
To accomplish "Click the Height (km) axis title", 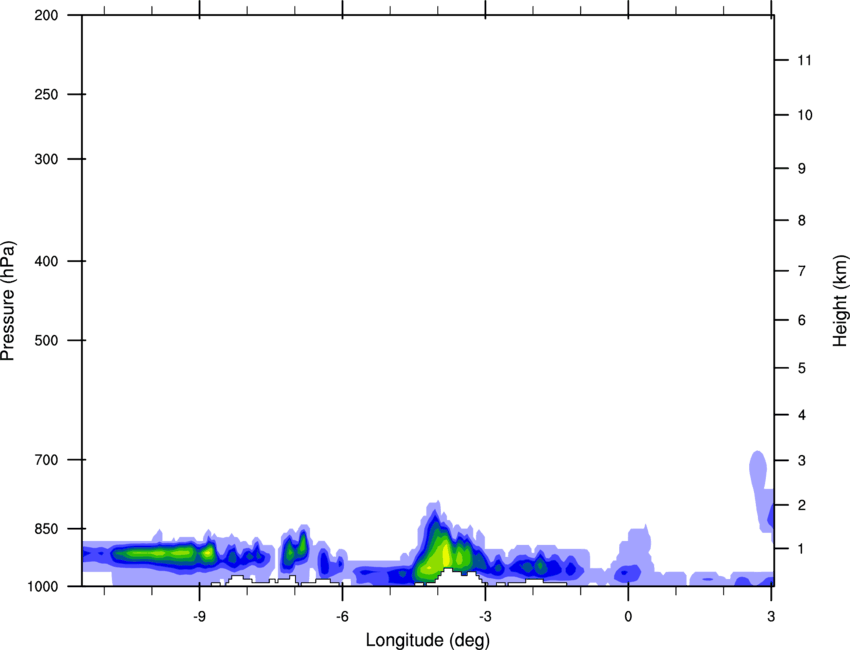I will [840, 300].
